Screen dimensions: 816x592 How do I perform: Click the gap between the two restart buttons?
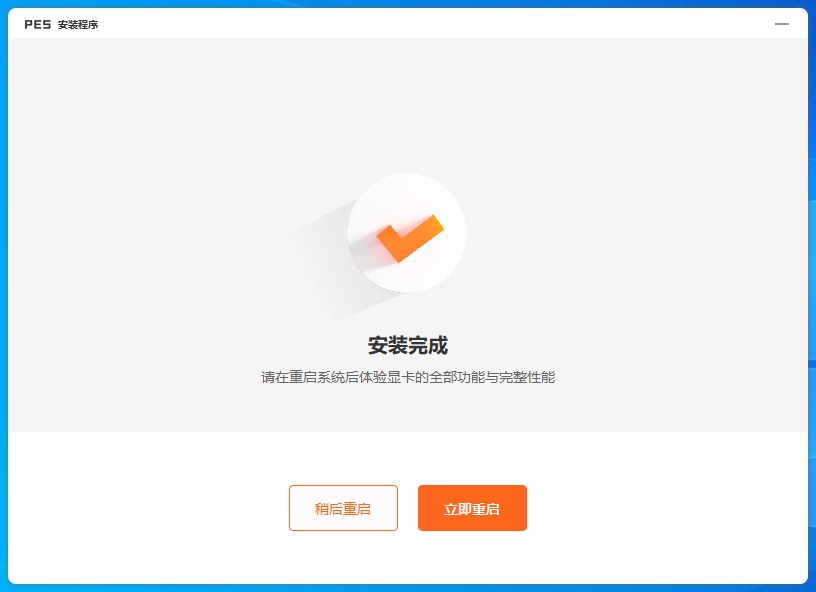click(408, 508)
